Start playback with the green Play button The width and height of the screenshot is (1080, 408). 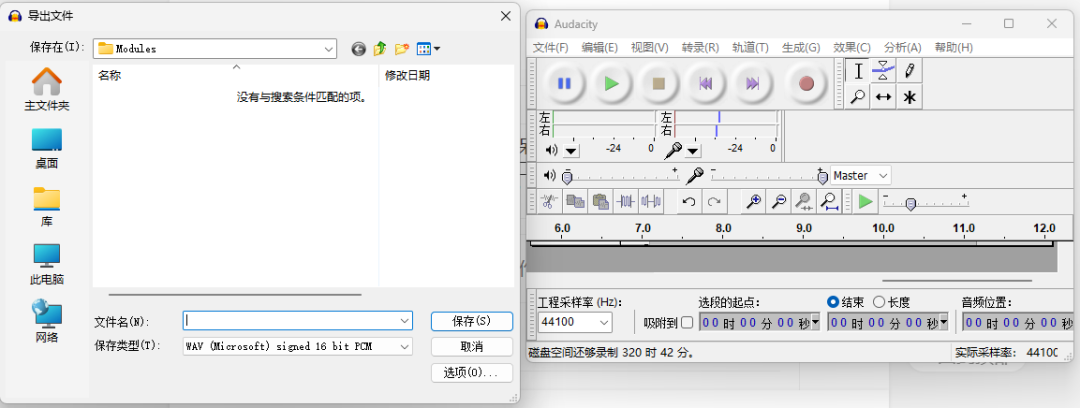click(612, 83)
